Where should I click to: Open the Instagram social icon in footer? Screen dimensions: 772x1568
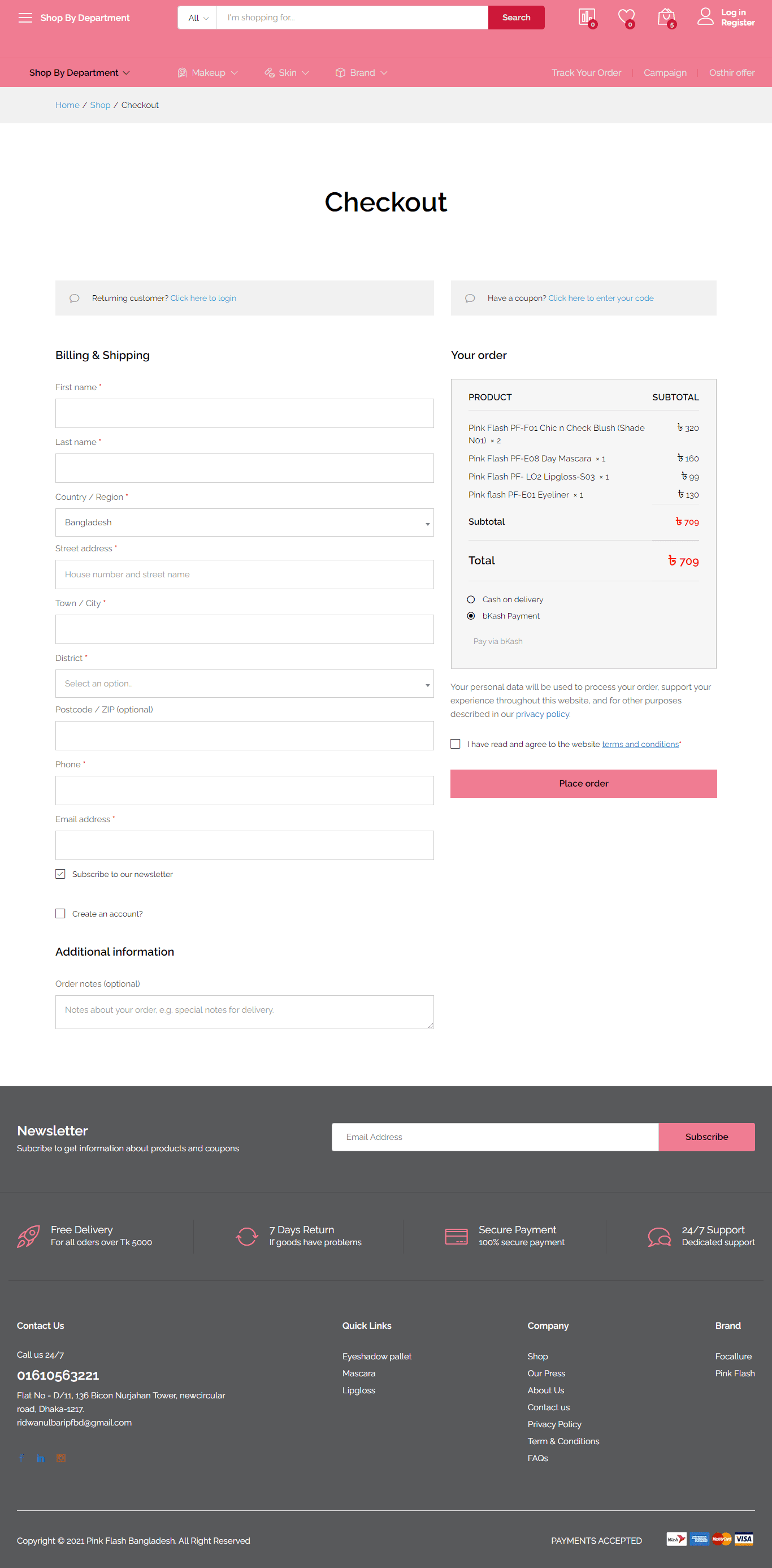pyautogui.click(x=61, y=1457)
